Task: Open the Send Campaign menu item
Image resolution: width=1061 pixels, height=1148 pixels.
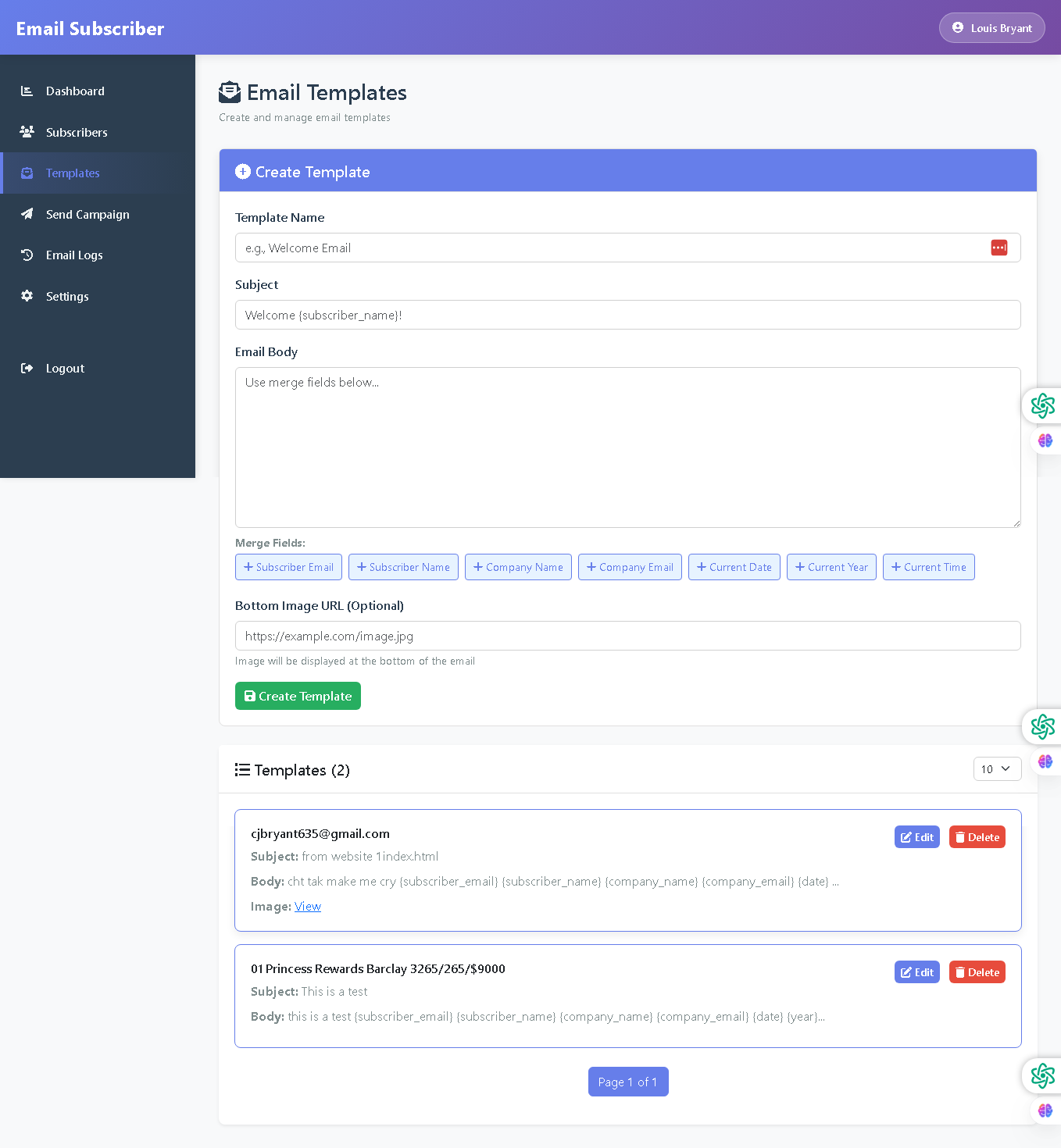Action: pos(88,214)
